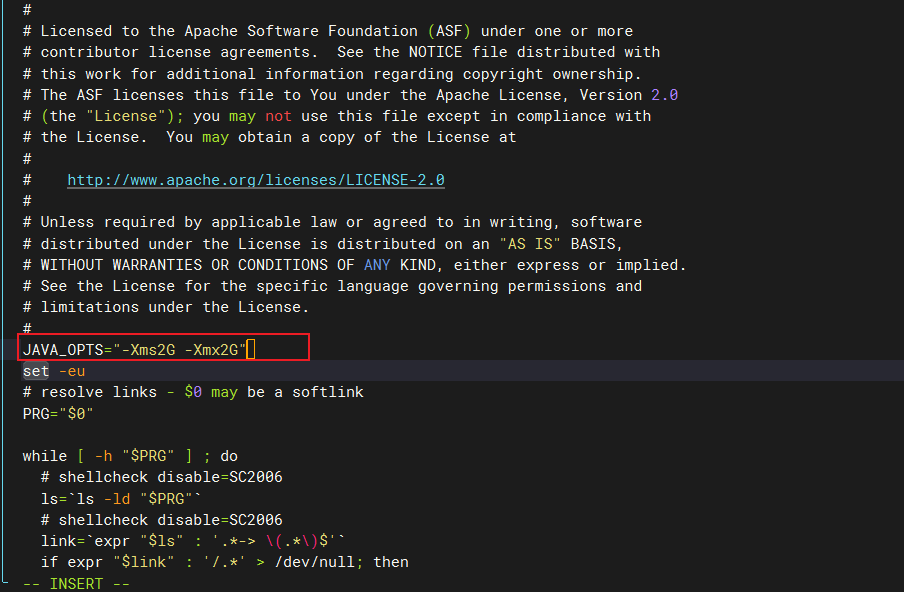Click the 'this work for additional information' line
The width and height of the screenshot is (904, 592).
pos(332,74)
